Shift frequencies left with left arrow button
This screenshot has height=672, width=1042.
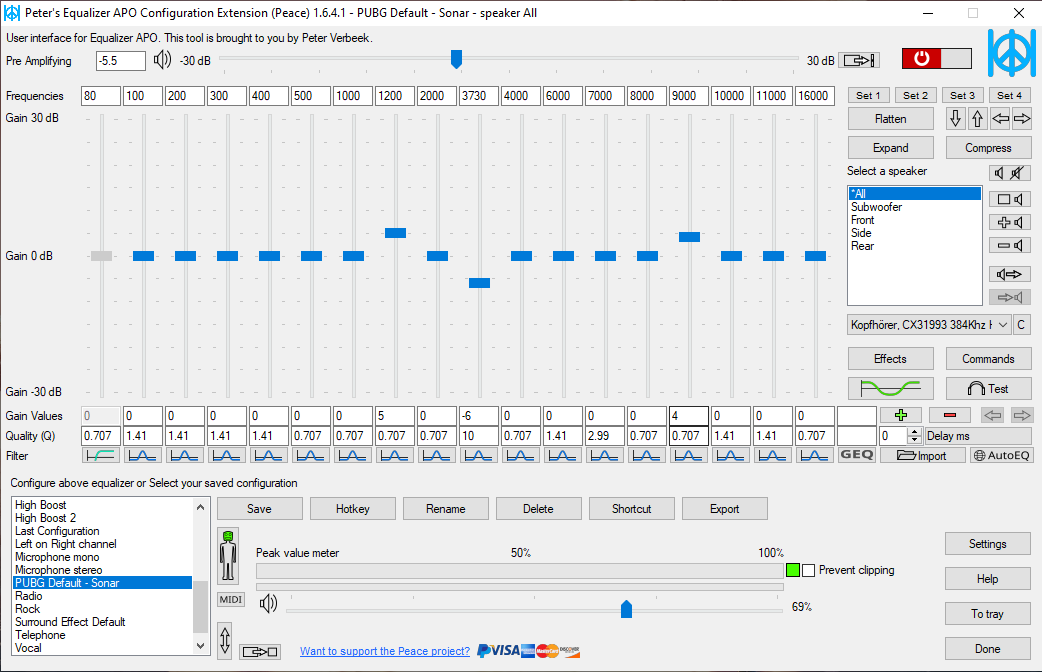click(1000, 119)
